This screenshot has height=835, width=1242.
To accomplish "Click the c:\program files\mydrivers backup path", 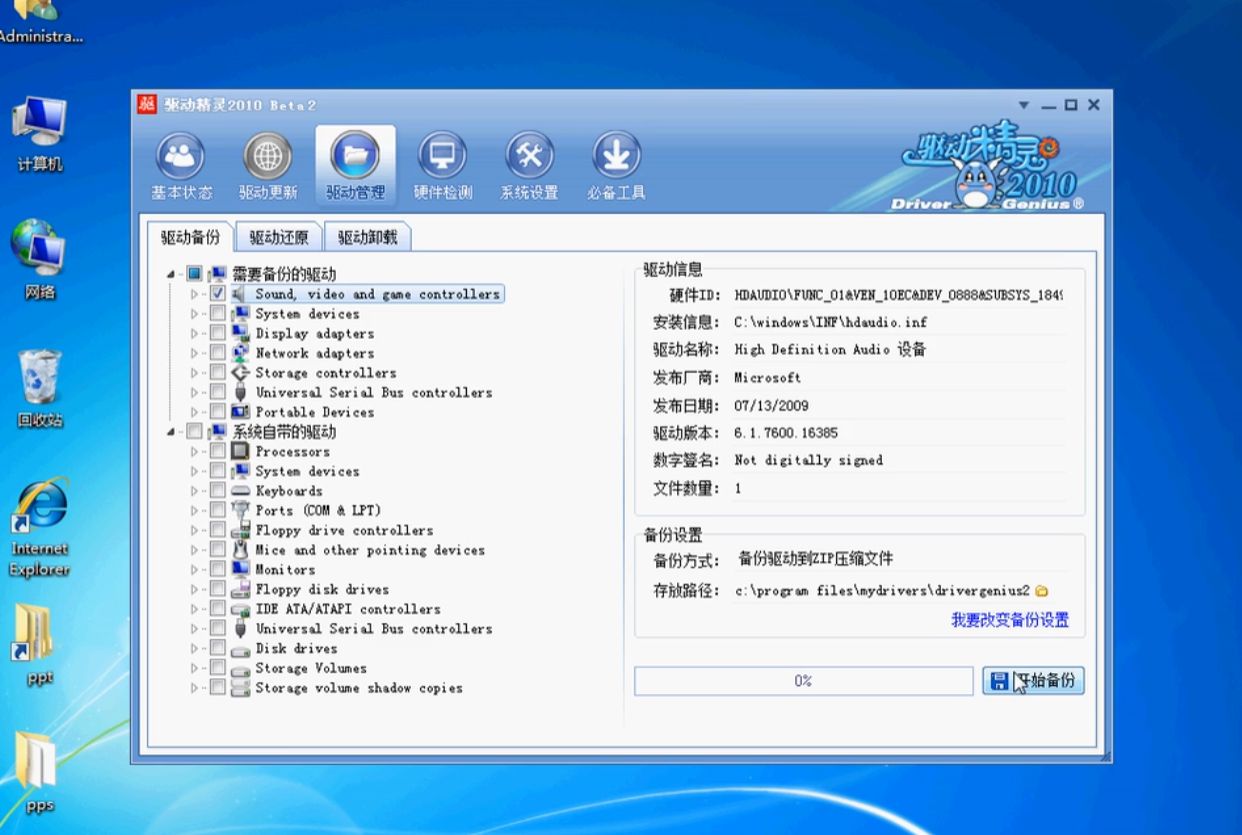I will pos(882,591).
